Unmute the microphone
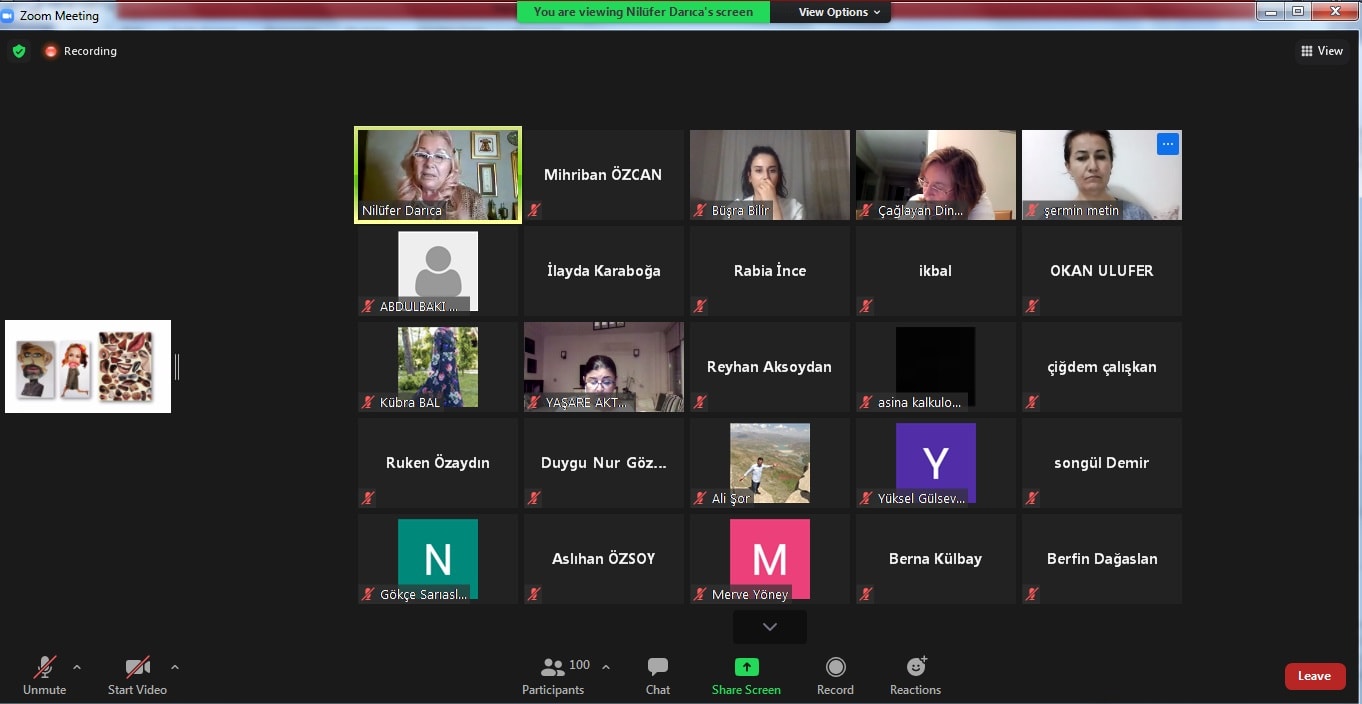This screenshot has height=704, width=1362. [44, 668]
